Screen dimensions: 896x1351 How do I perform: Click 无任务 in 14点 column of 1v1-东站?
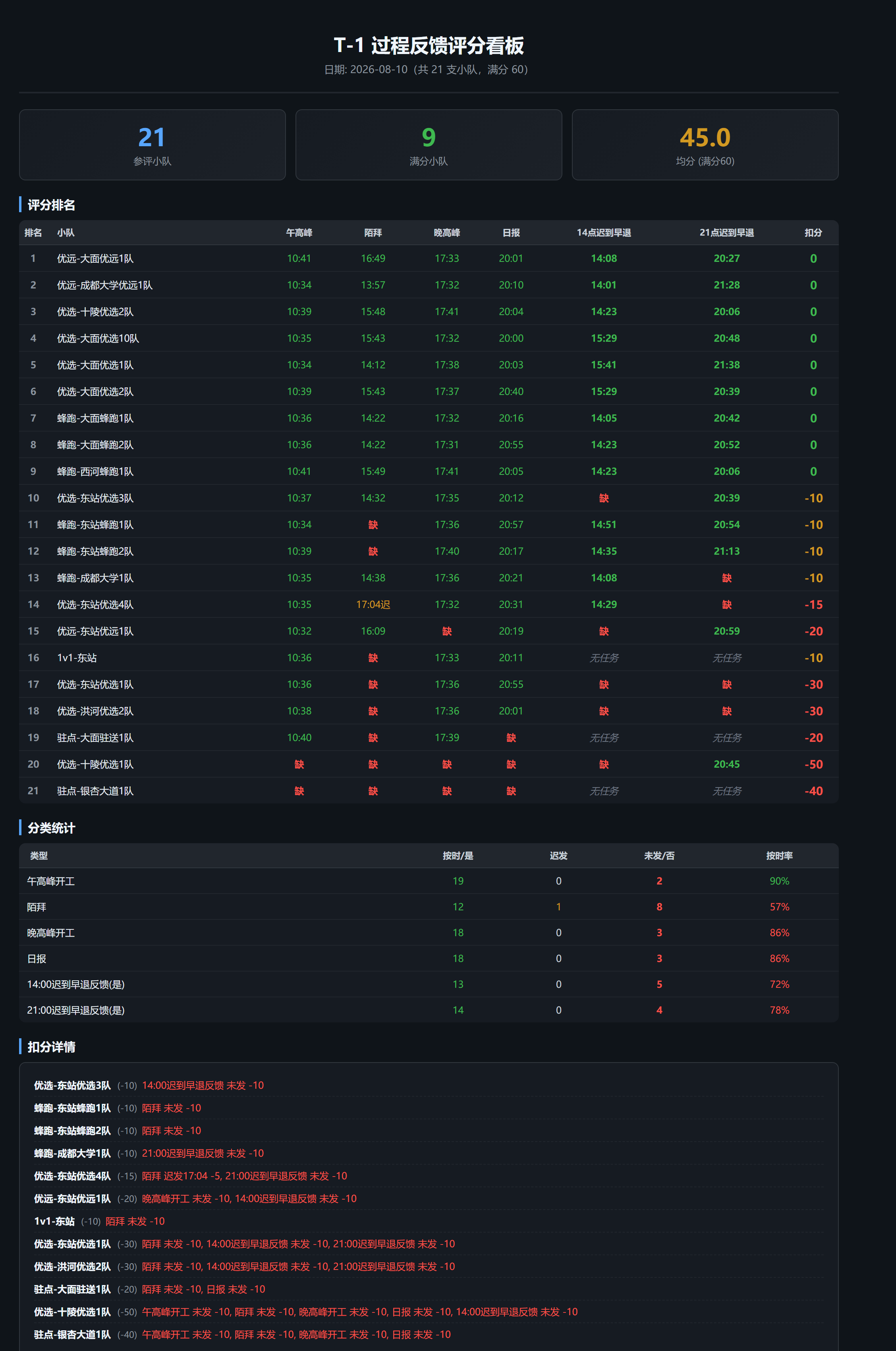604,658
